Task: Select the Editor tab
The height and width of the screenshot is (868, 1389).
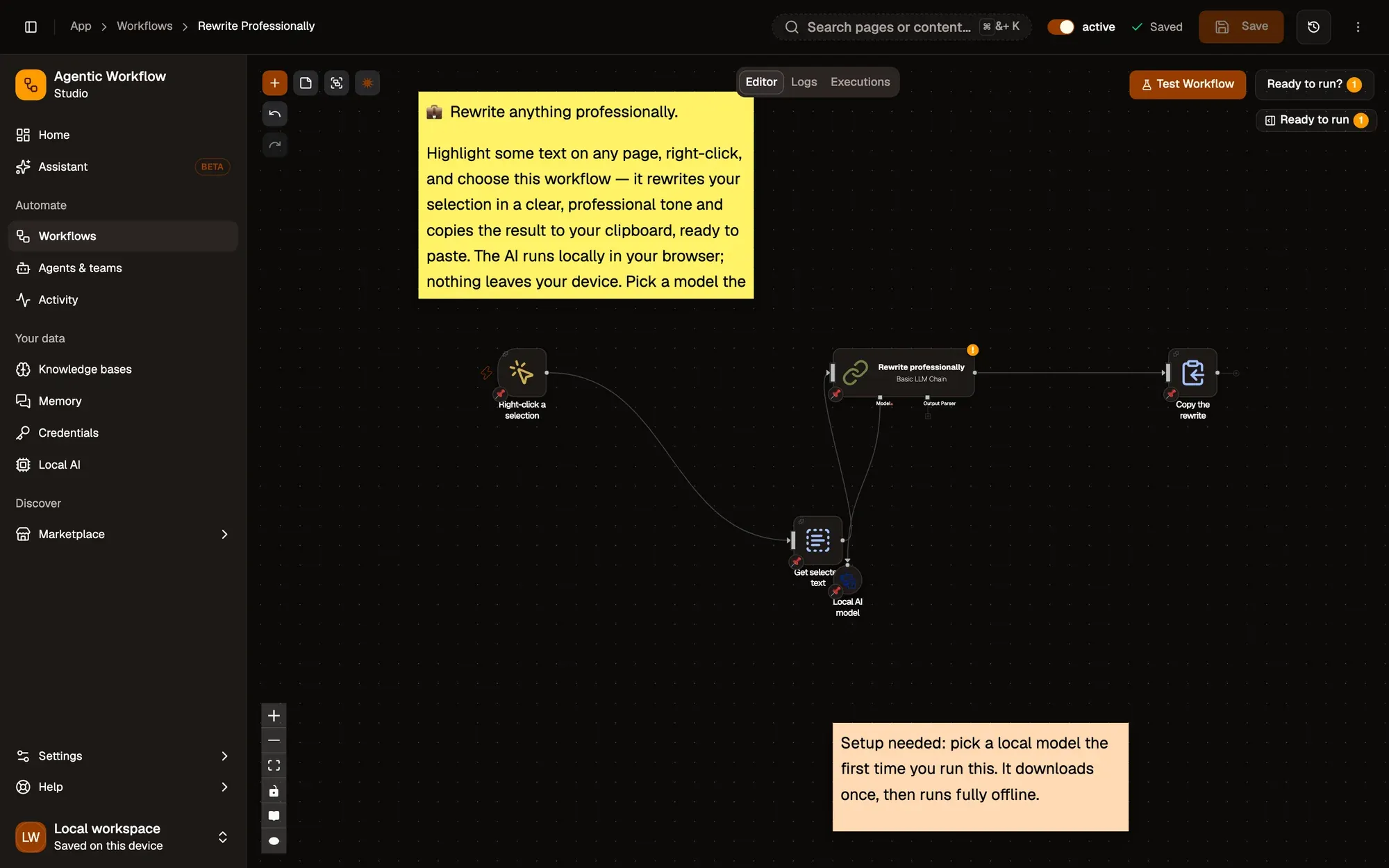Action: click(761, 82)
